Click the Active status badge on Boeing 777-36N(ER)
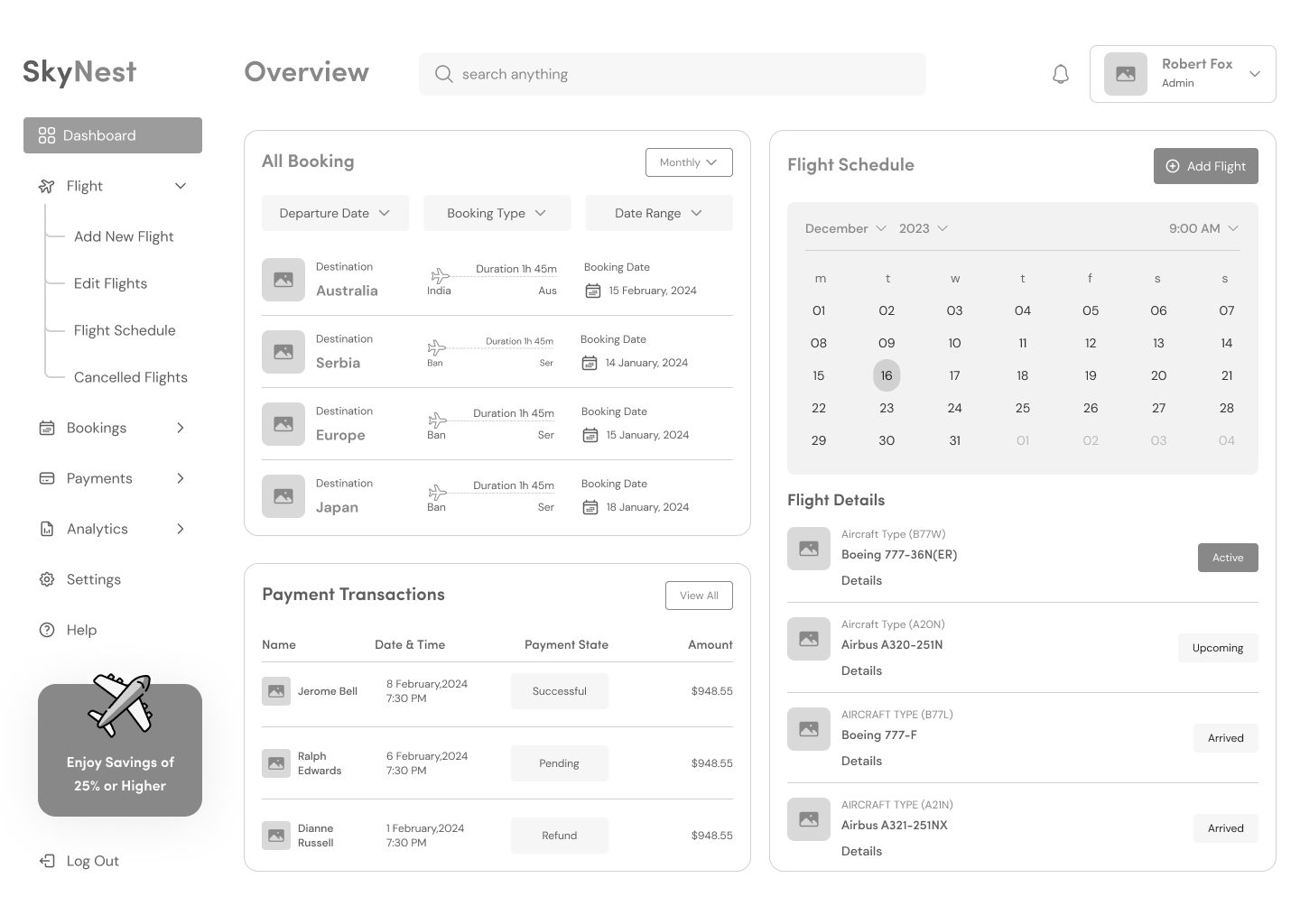The image size is (1300, 924). pos(1228,557)
